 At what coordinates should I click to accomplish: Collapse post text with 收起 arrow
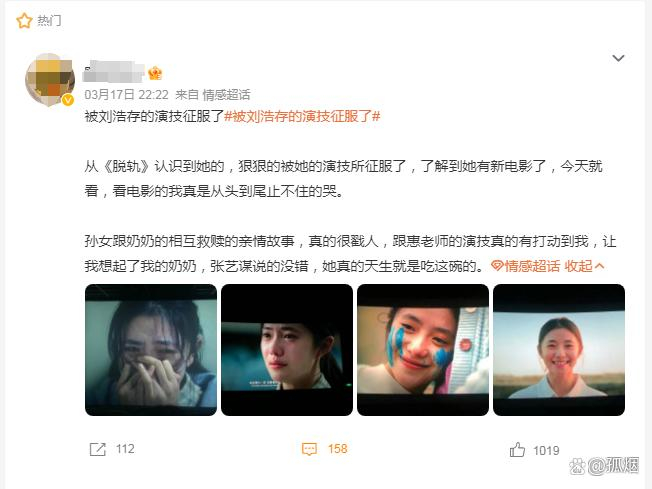(x=584, y=266)
